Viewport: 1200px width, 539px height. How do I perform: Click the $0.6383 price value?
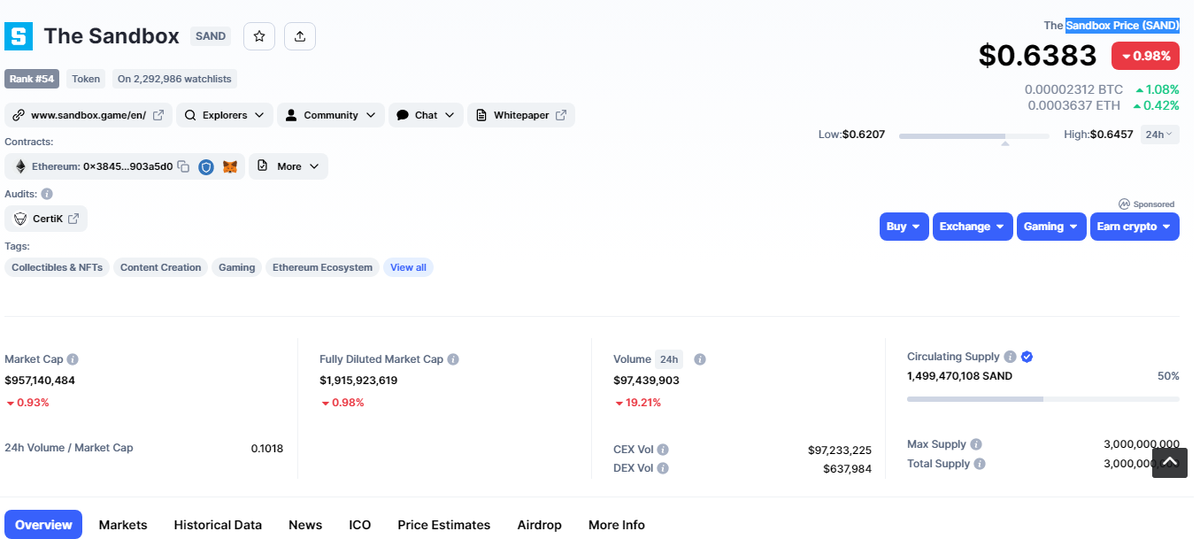pos(1037,56)
